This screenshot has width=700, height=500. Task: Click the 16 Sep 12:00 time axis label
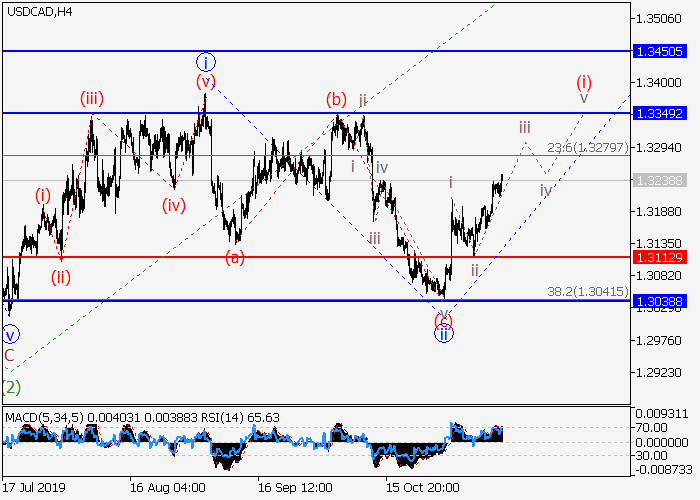pos(294,488)
